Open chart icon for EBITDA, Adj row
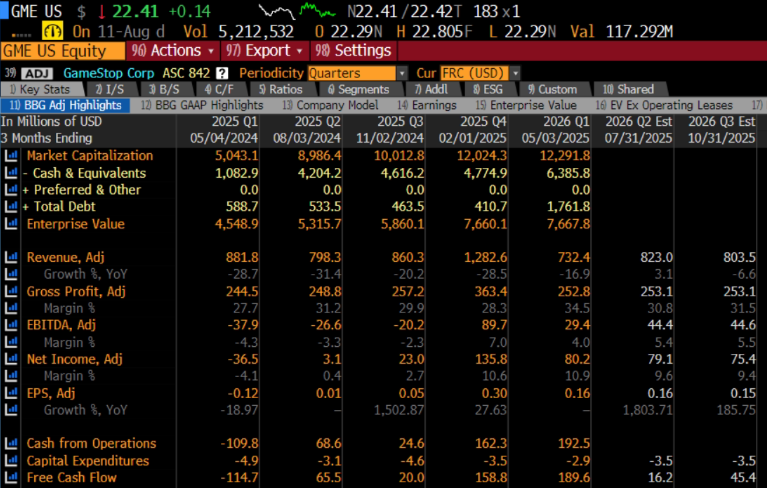 click(x=11, y=325)
